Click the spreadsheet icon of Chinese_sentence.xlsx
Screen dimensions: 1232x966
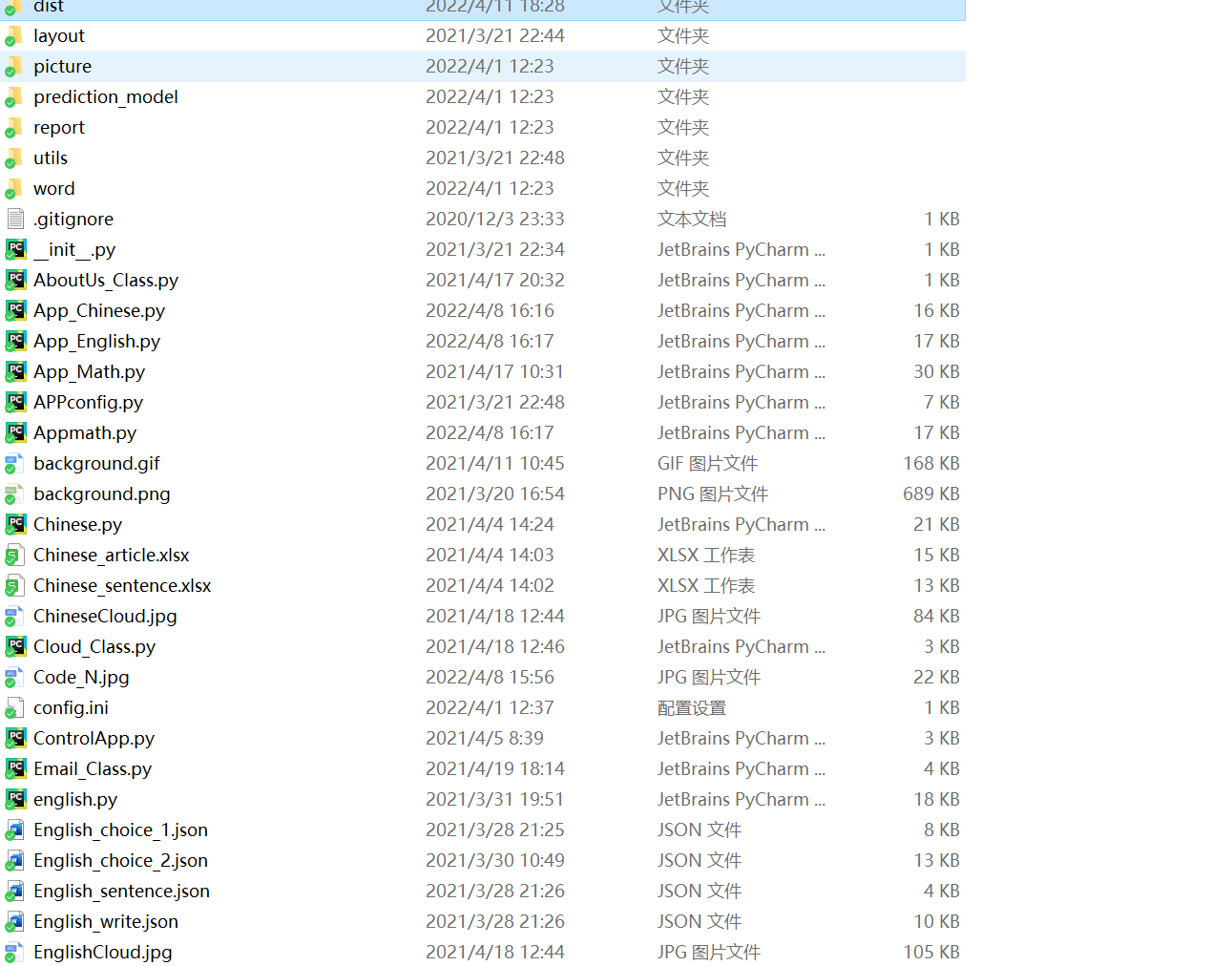click(14, 586)
